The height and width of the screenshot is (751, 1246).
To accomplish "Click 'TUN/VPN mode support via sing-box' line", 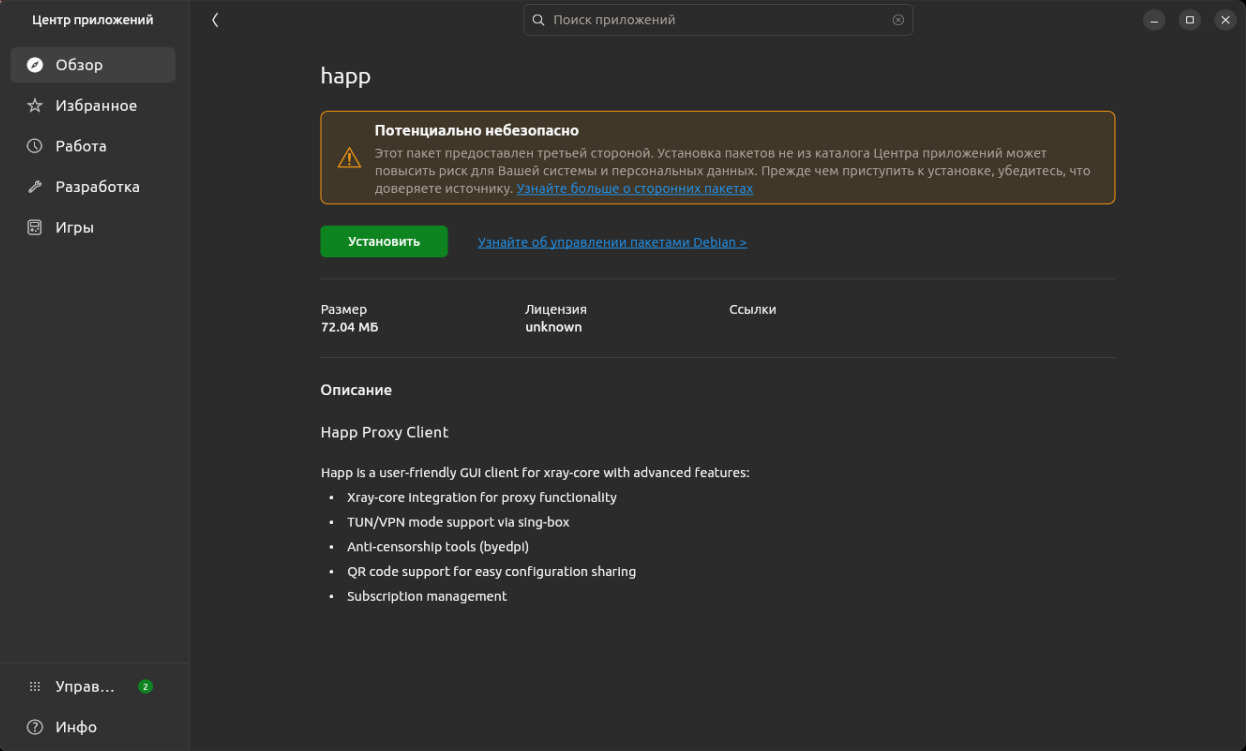I will tap(458, 522).
